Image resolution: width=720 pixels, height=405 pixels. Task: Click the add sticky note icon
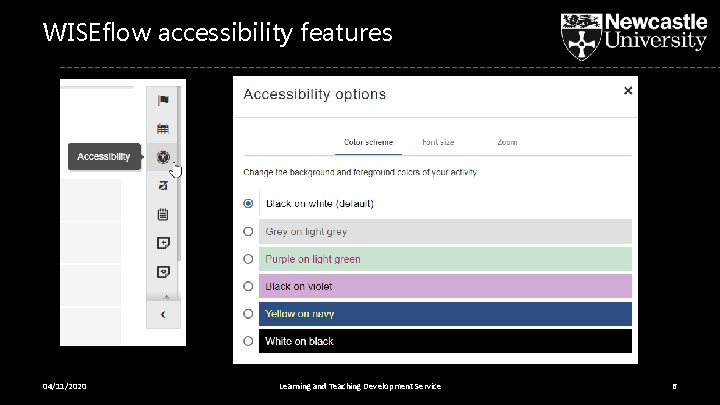point(163,243)
